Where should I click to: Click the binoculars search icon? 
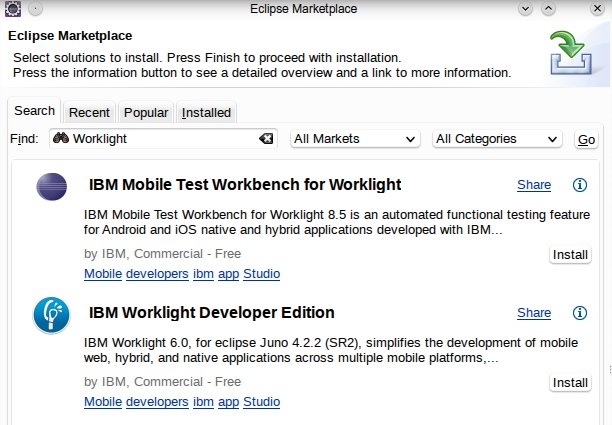60,138
